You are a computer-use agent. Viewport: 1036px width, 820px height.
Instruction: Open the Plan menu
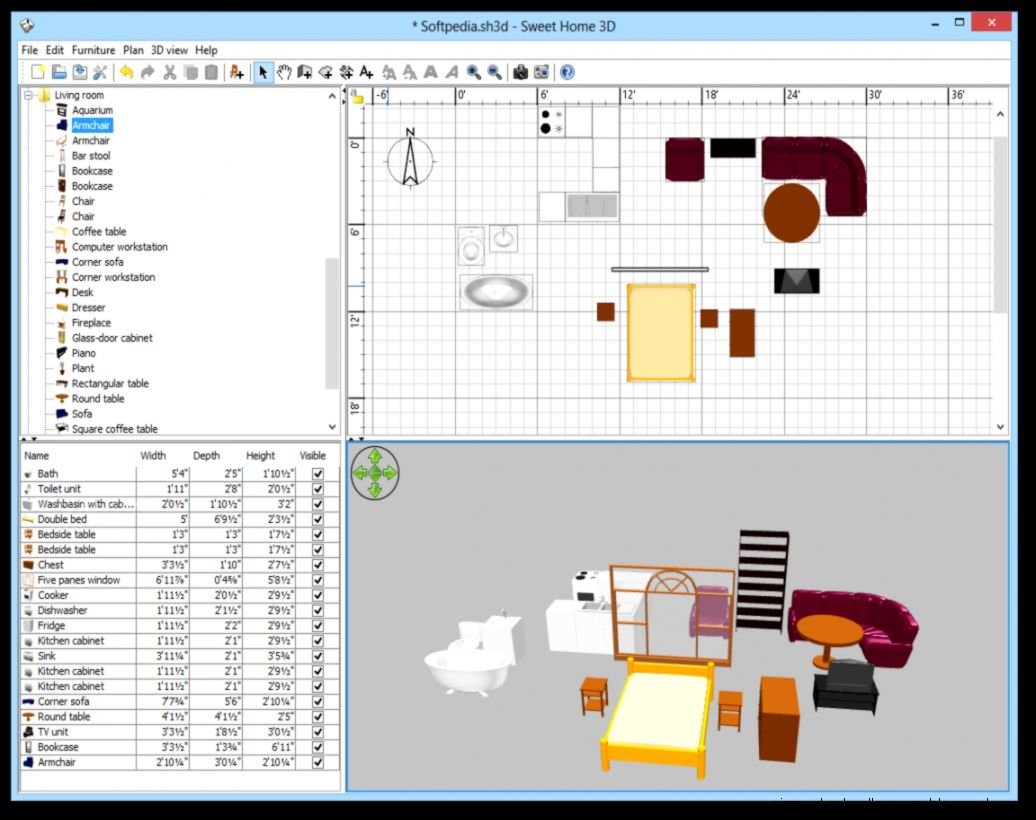[133, 50]
